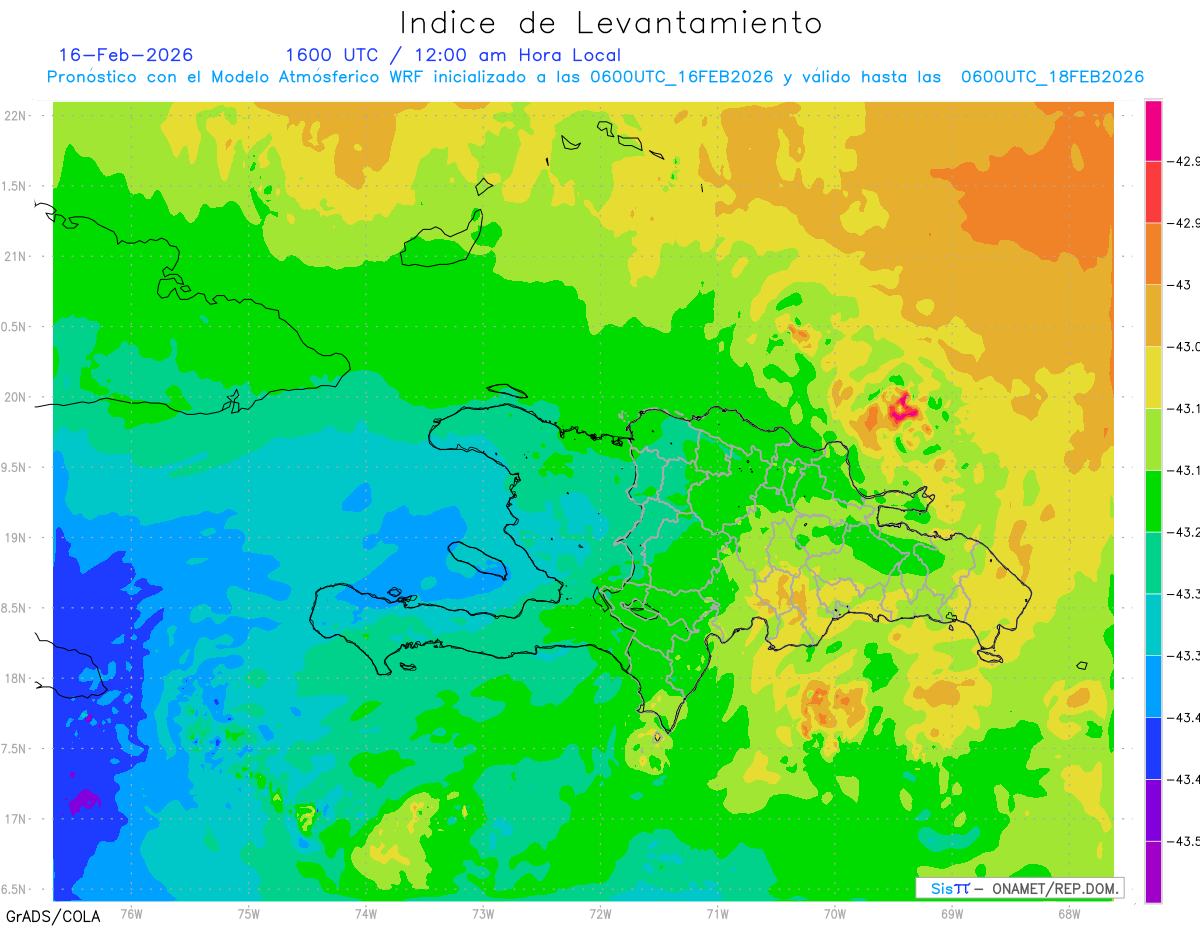The height and width of the screenshot is (927, 1200).
Task: Click the '1600 UTC / 12:00 am Hora Local' time label
Action: [453, 56]
